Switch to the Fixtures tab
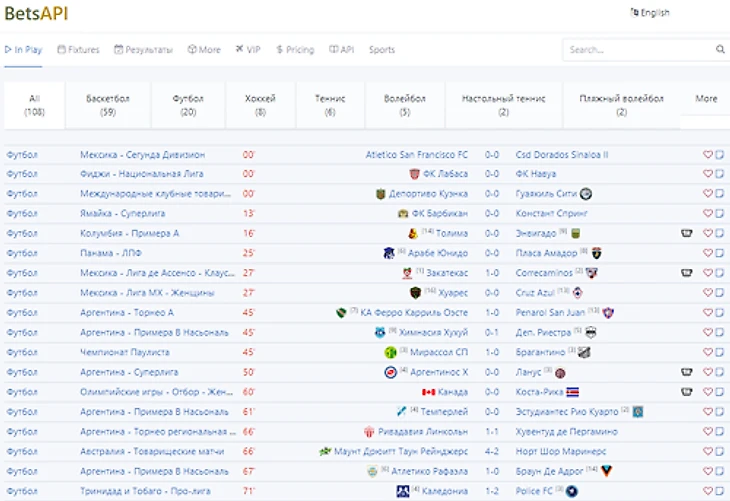This screenshot has width=730, height=501. pos(78,49)
